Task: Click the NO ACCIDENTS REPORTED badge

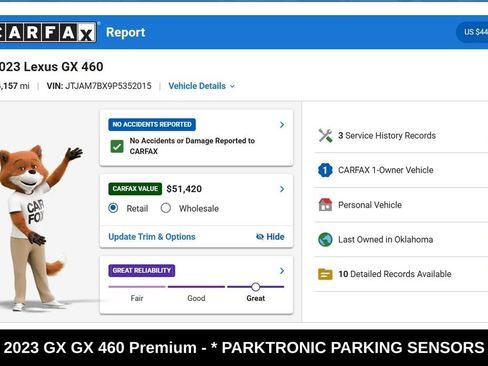Action: point(152,125)
